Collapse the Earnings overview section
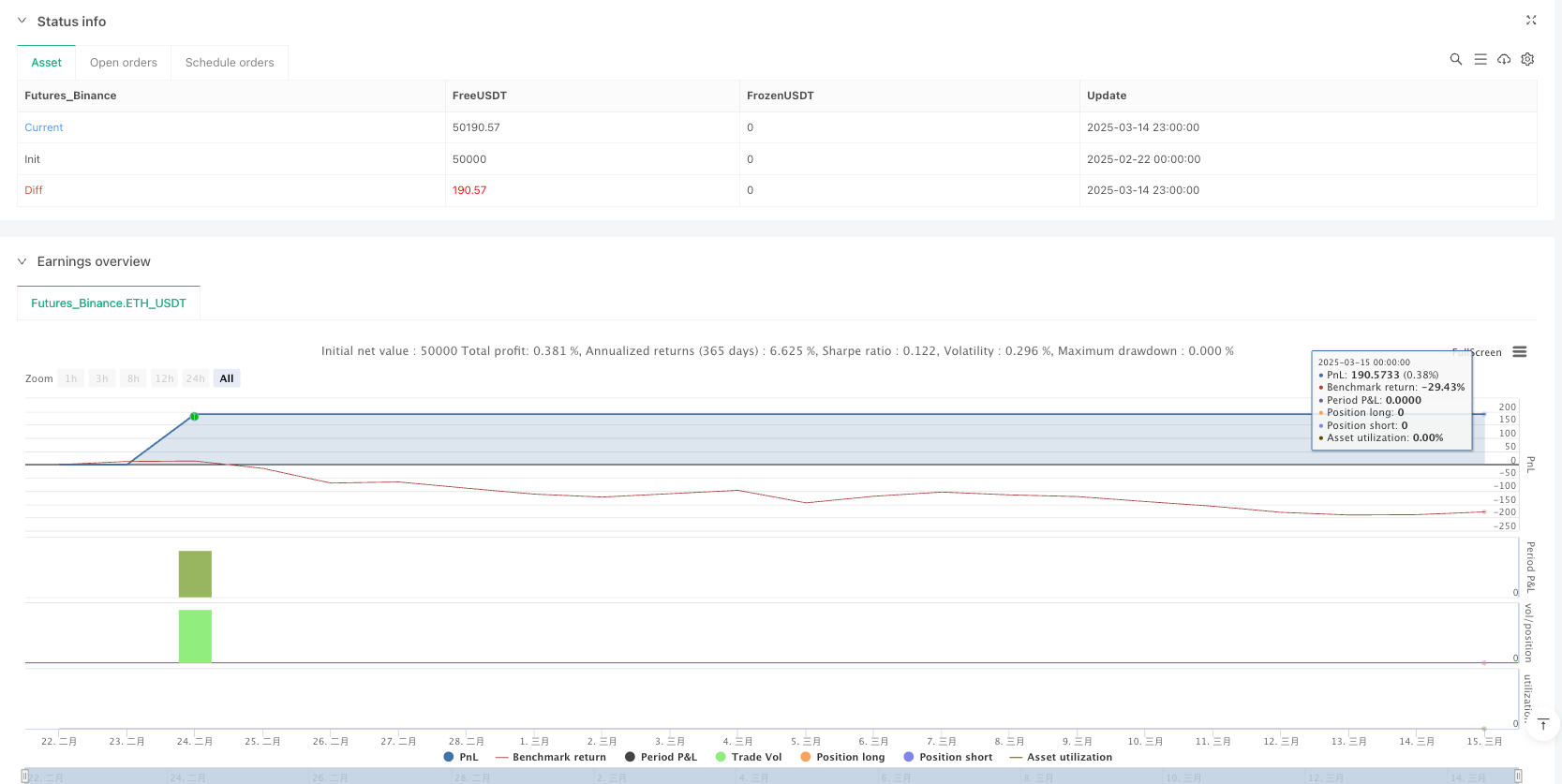The width and height of the screenshot is (1562, 784). [x=22, y=261]
